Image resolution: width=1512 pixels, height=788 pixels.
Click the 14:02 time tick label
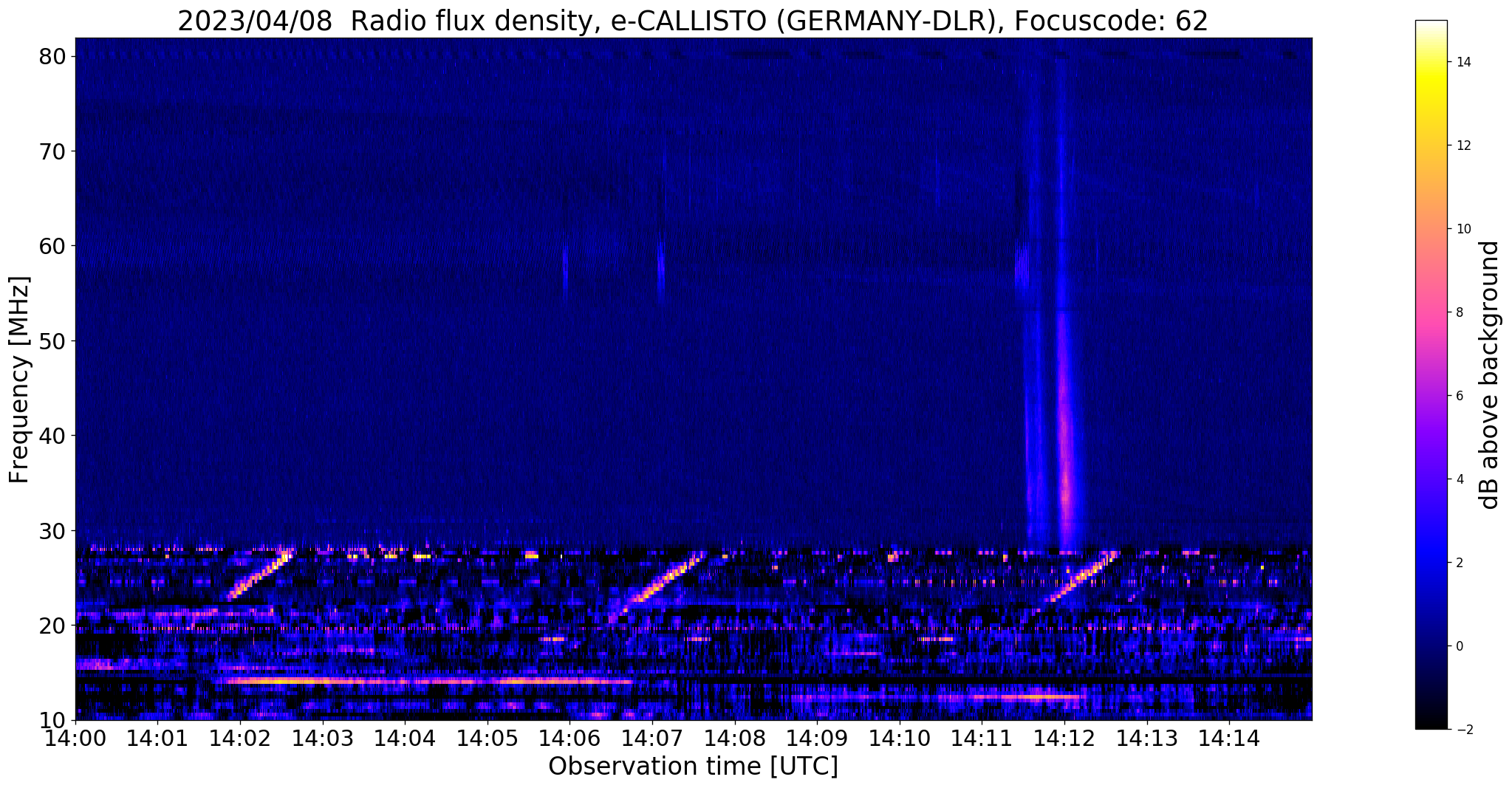pos(240,738)
